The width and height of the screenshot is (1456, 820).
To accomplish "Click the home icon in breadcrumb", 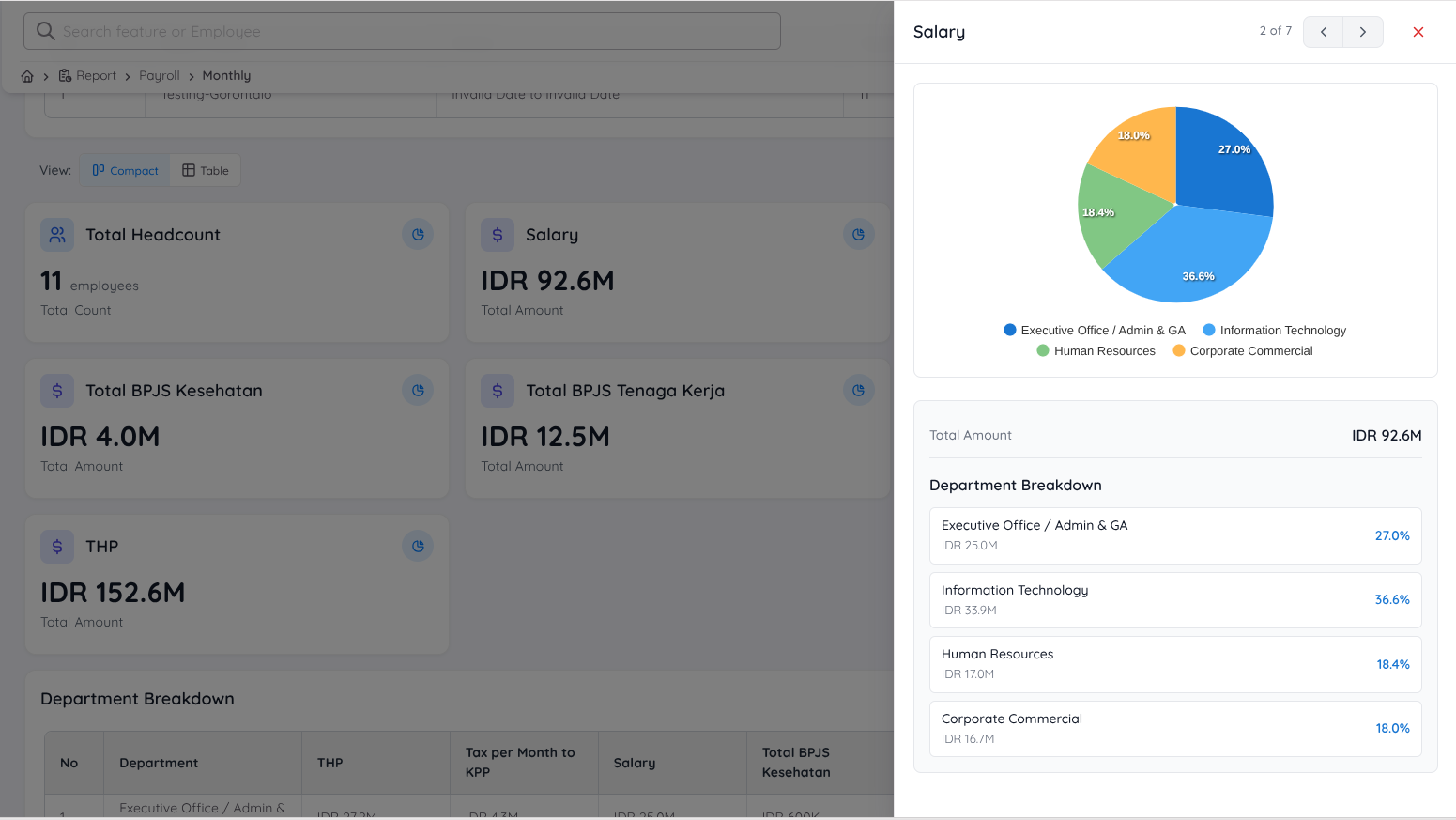I will (x=27, y=76).
